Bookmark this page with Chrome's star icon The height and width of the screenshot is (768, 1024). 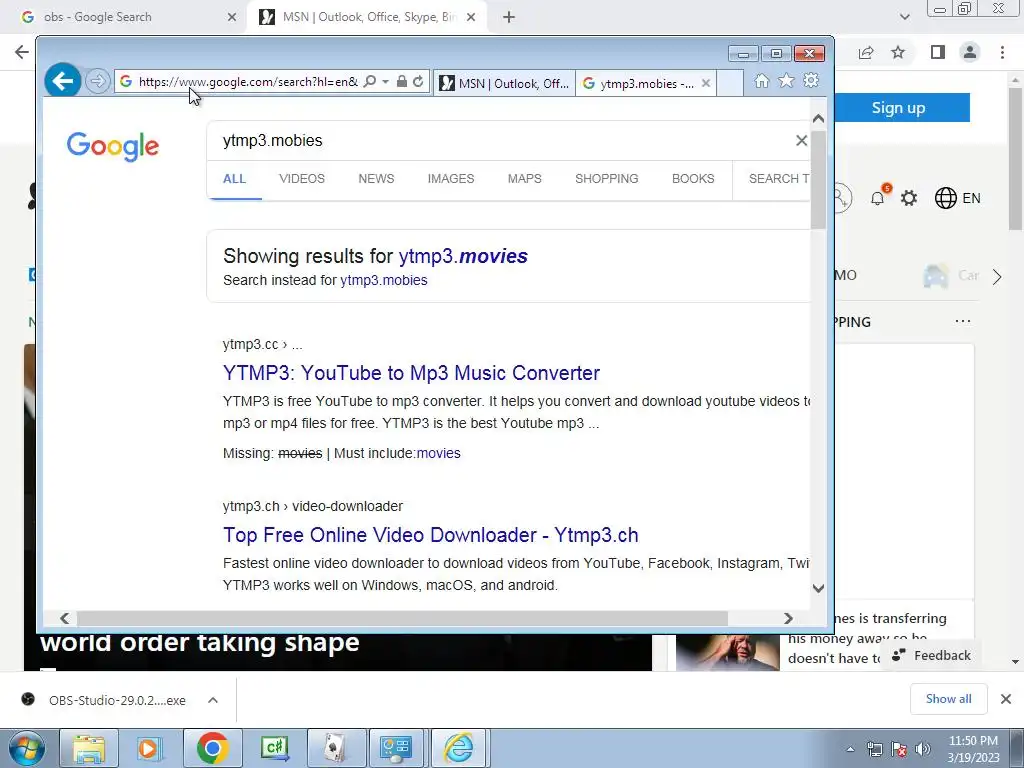(898, 52)
